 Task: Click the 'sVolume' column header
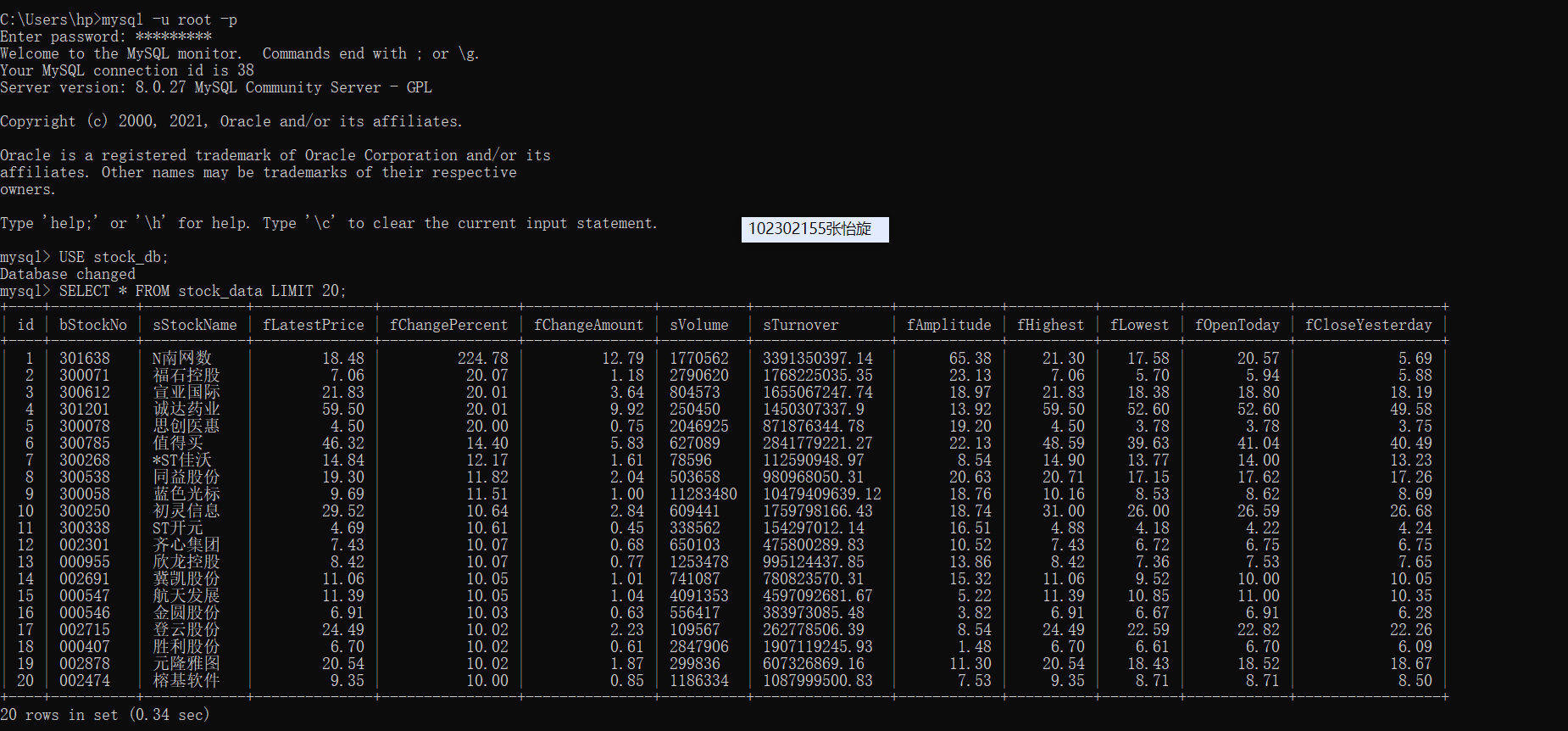[x=699, y=325]
